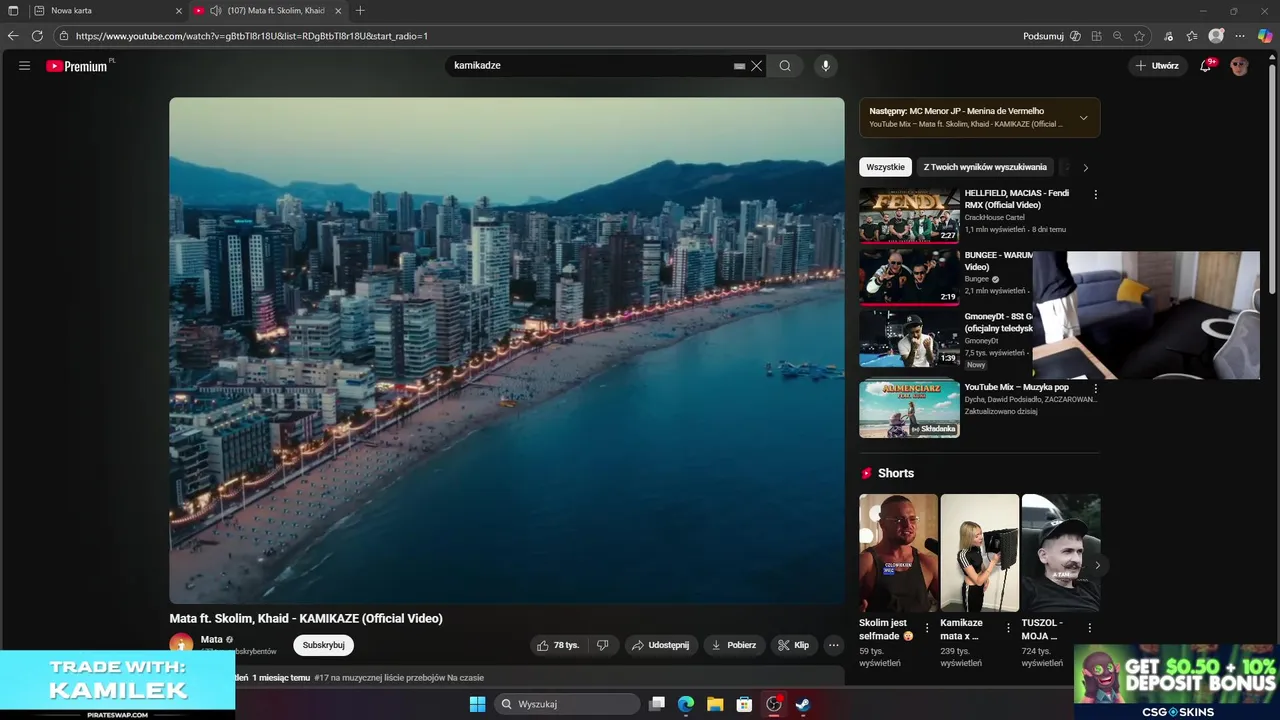Open the Skolim jest selfmade short thumbnail

898,553
